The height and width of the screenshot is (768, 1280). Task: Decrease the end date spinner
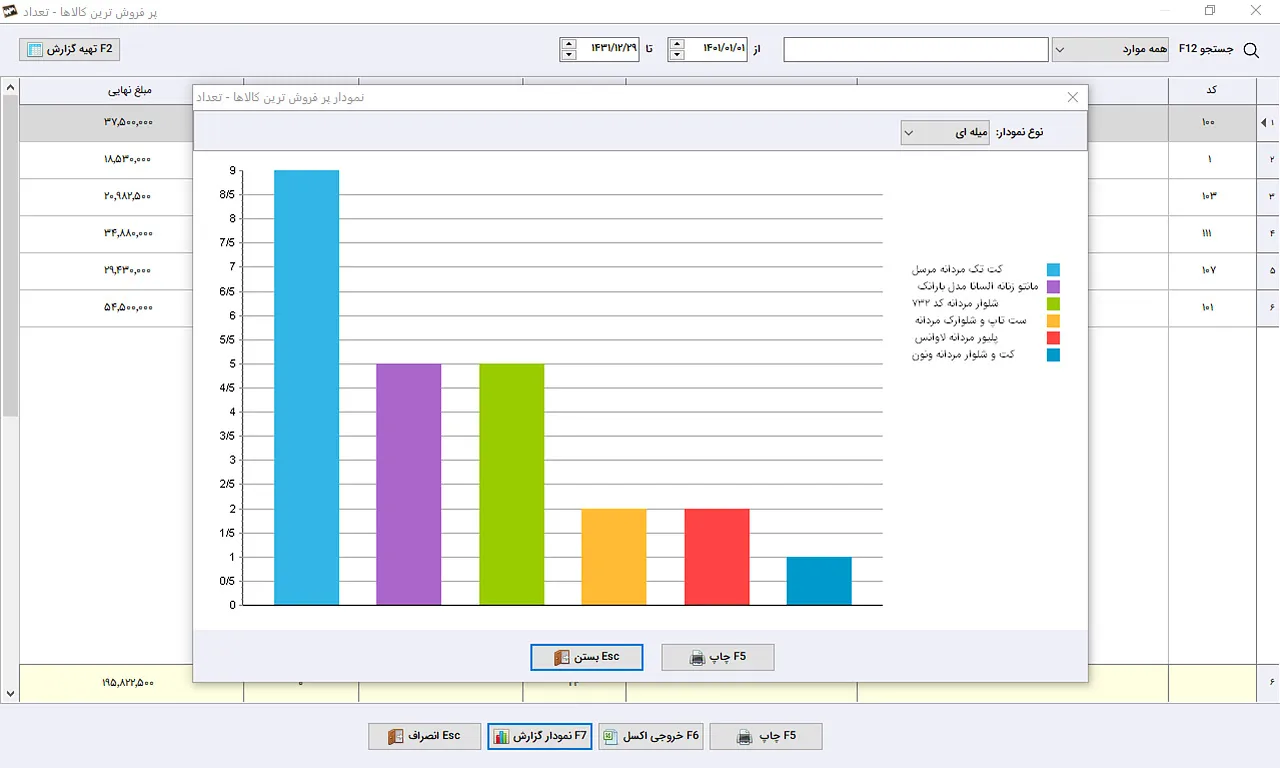(x=569, y=55)
